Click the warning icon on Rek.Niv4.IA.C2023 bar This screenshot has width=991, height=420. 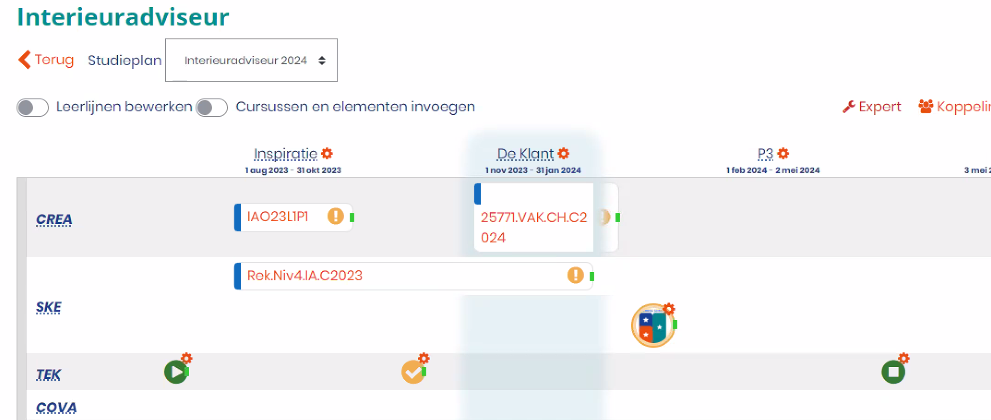pyautogui.click(x=576, y=275)
